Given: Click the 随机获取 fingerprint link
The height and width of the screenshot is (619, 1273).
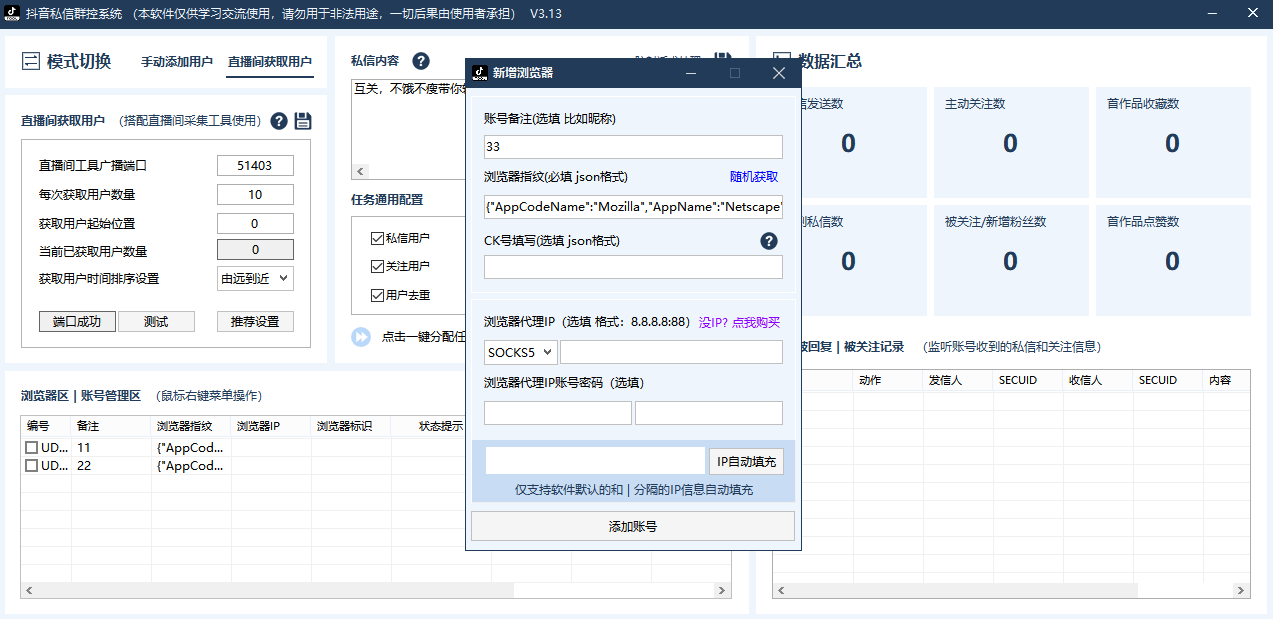Looking at the screenshot, I should click(x=754, y=177).
